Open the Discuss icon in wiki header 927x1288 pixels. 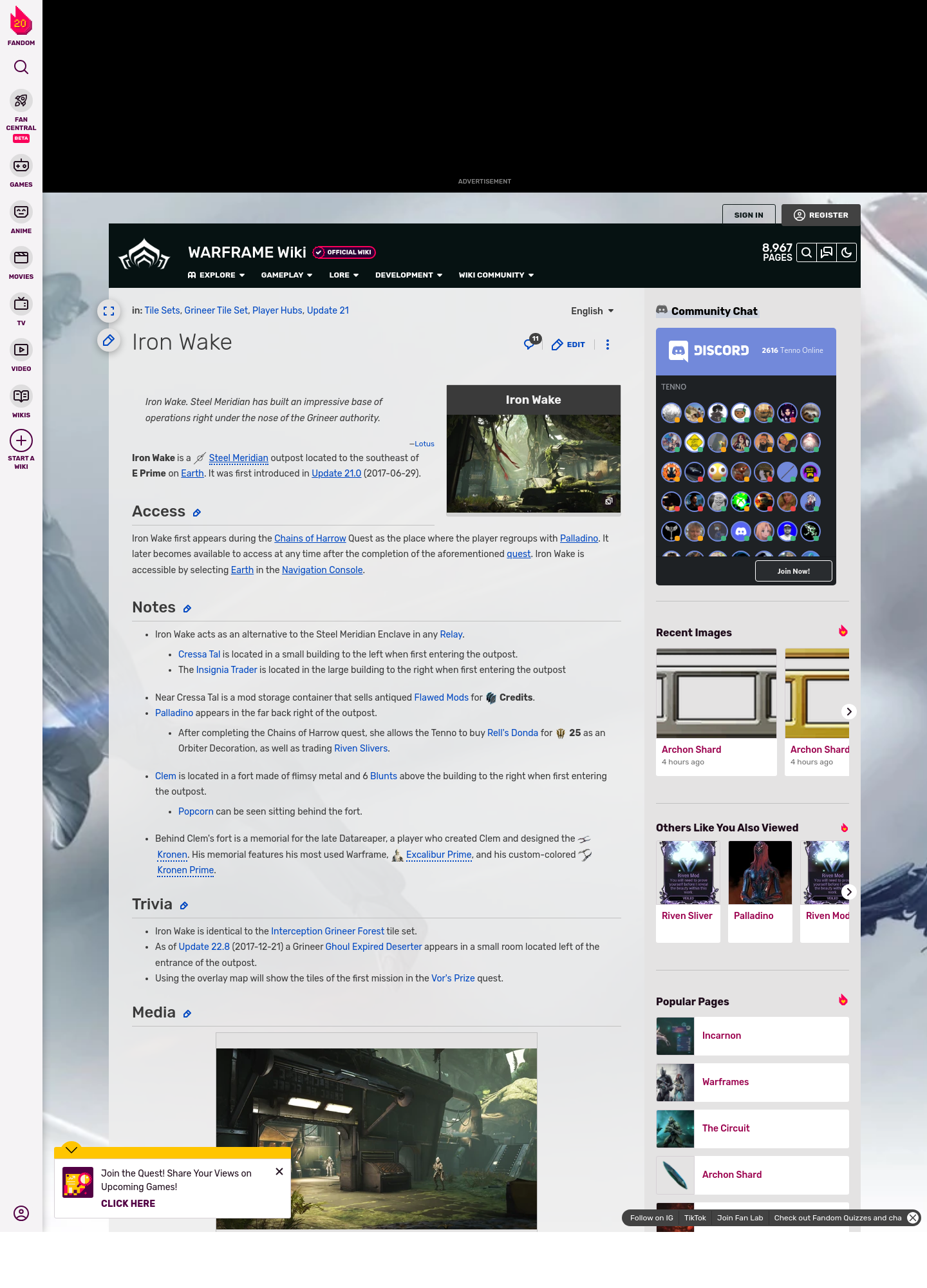point(827,252)
